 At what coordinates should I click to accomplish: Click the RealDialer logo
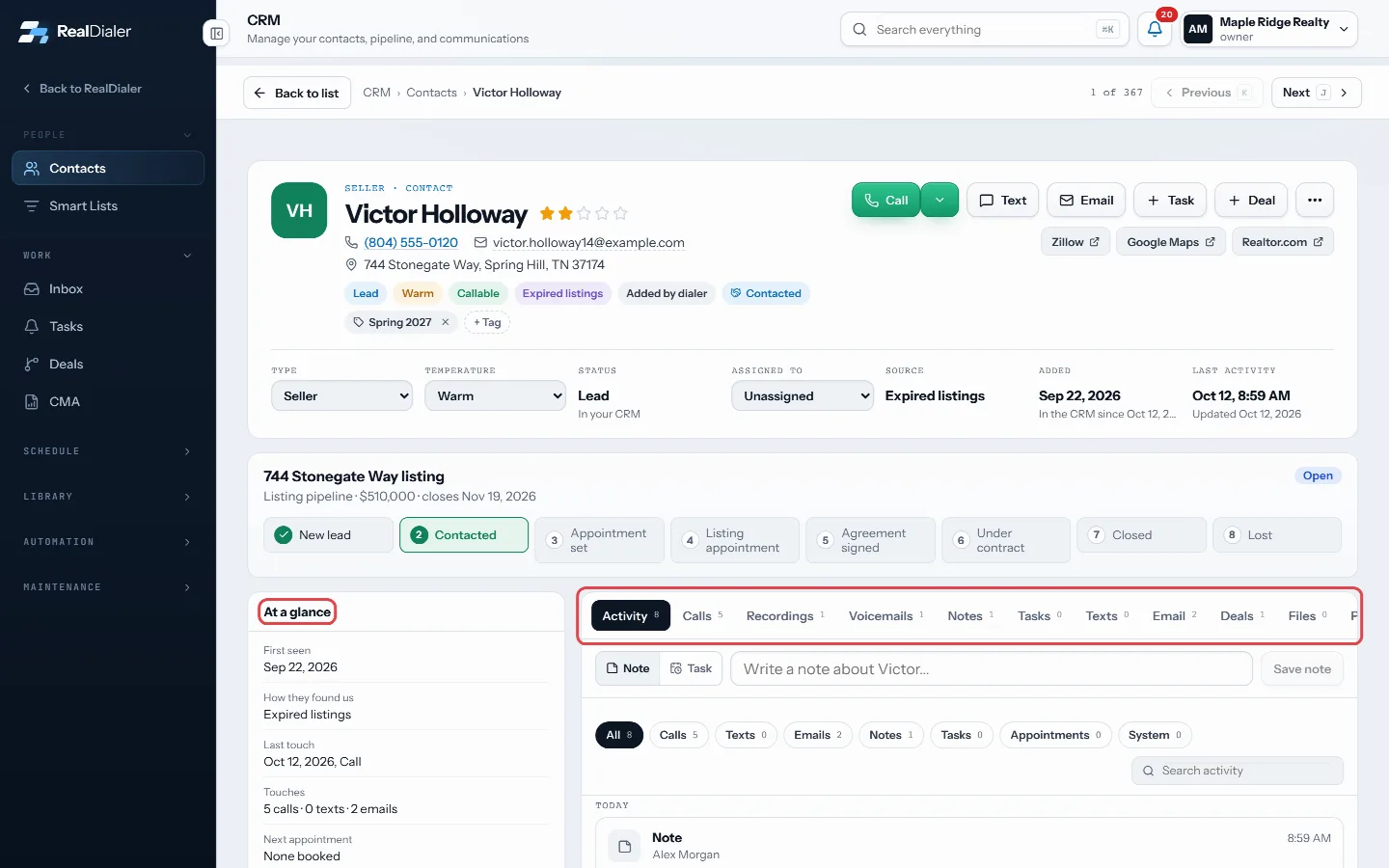point(74,32)
